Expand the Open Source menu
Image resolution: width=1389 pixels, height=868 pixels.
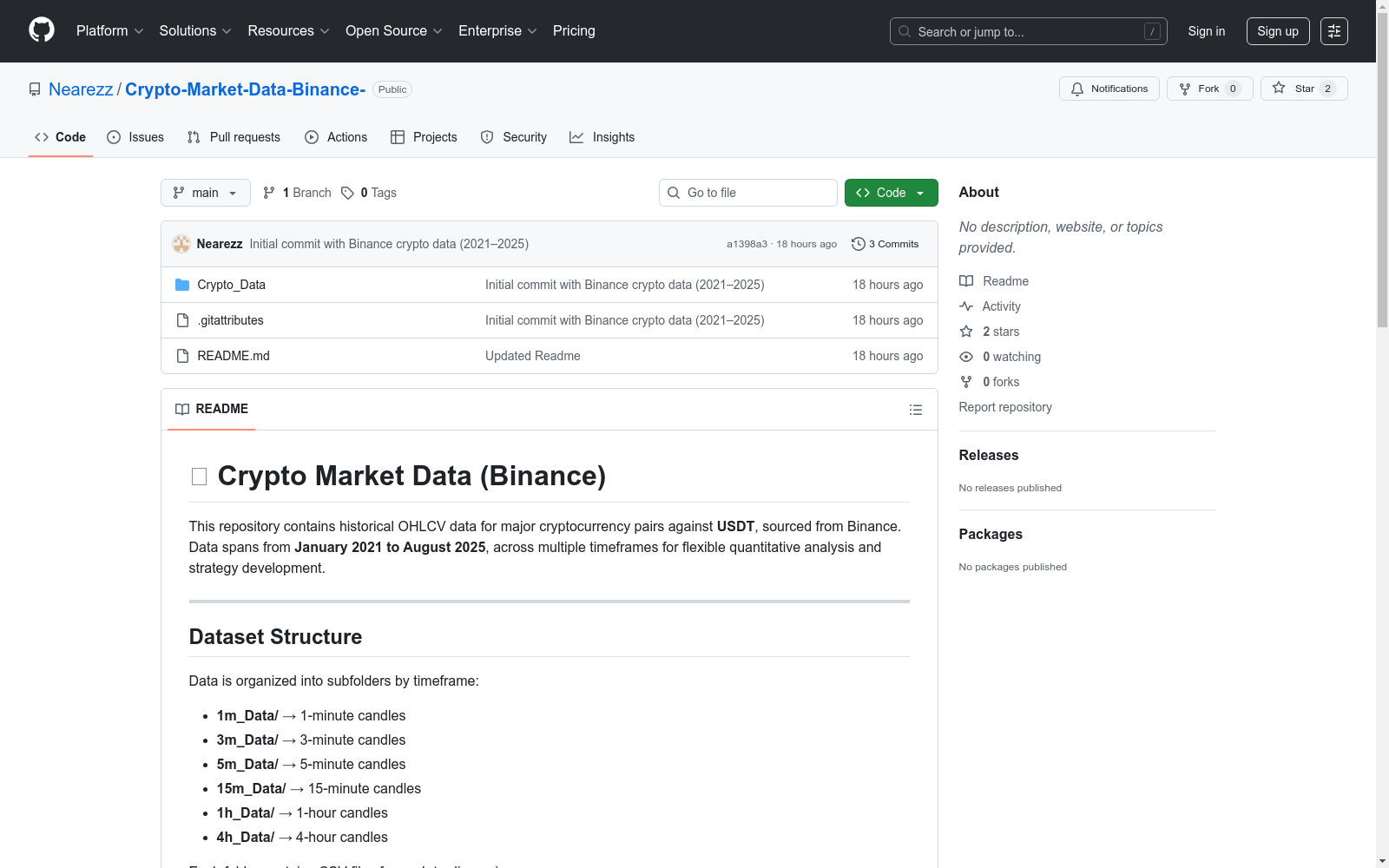[x=394, y=30]
